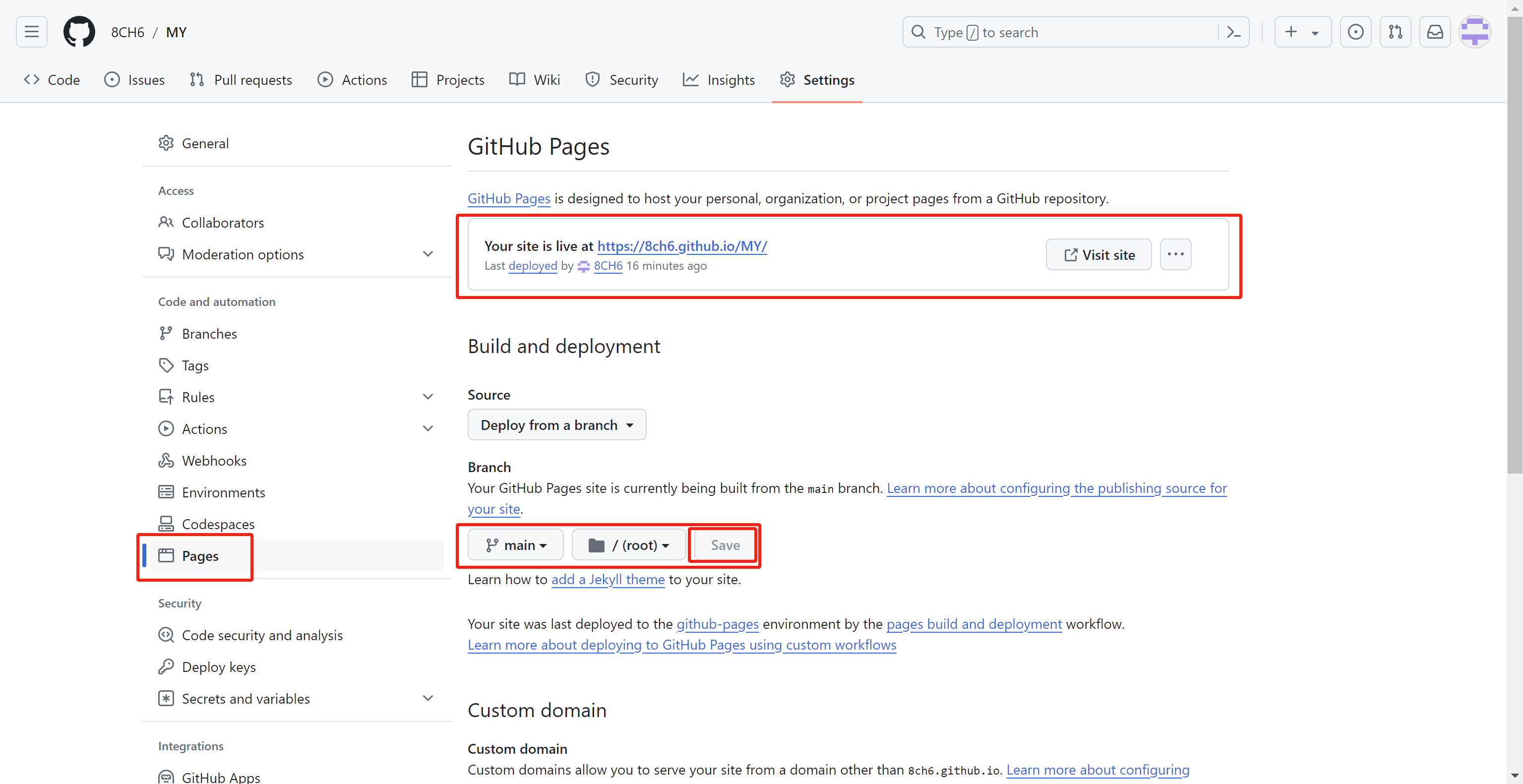Click the more options ellipsis button
Viewport: 1523px width, 784px height.
tap(1175, 254)
